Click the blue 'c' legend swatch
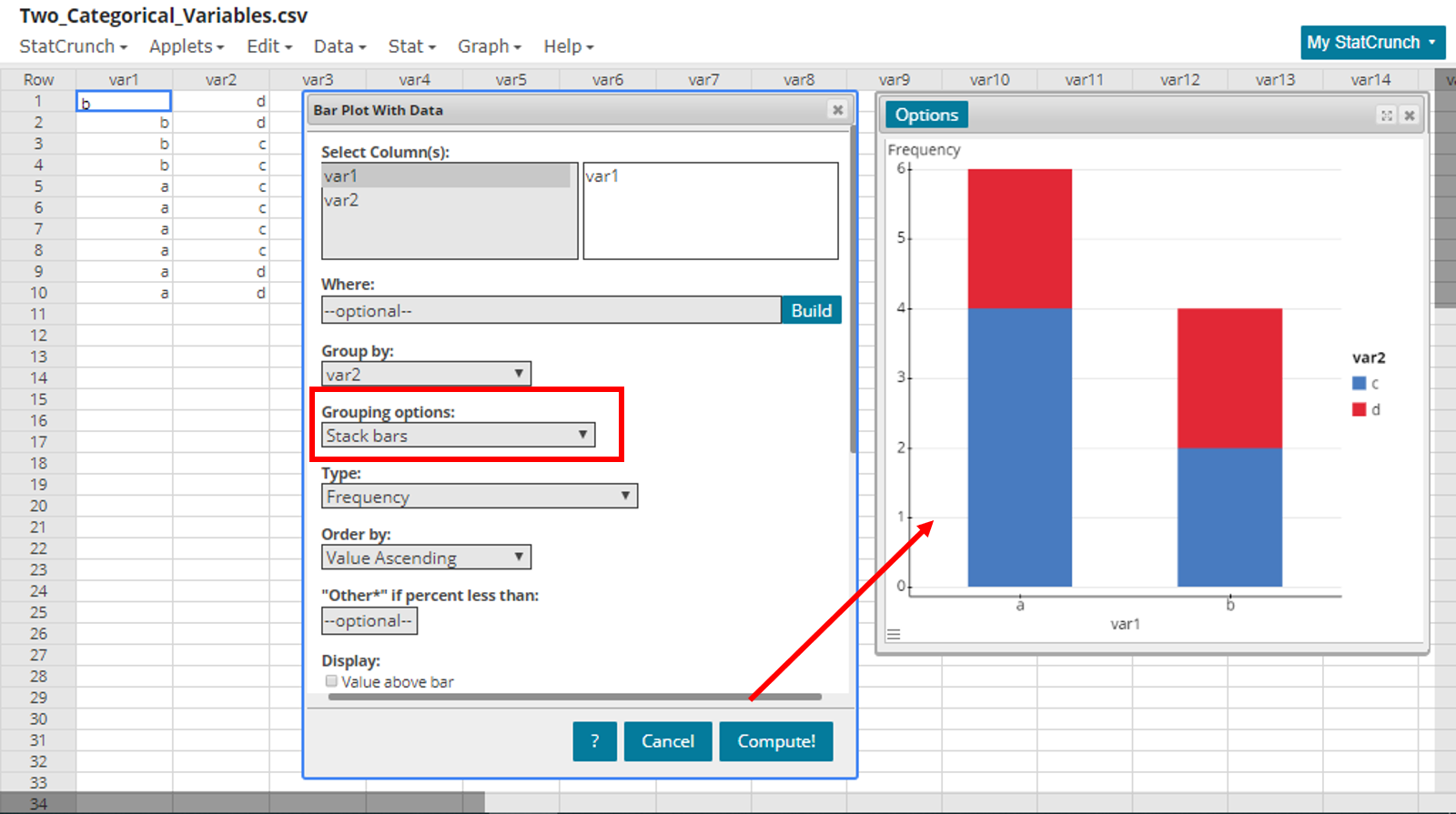Image resolution: width=1456 pixels, height=814 pixels. pos(1359,384)
